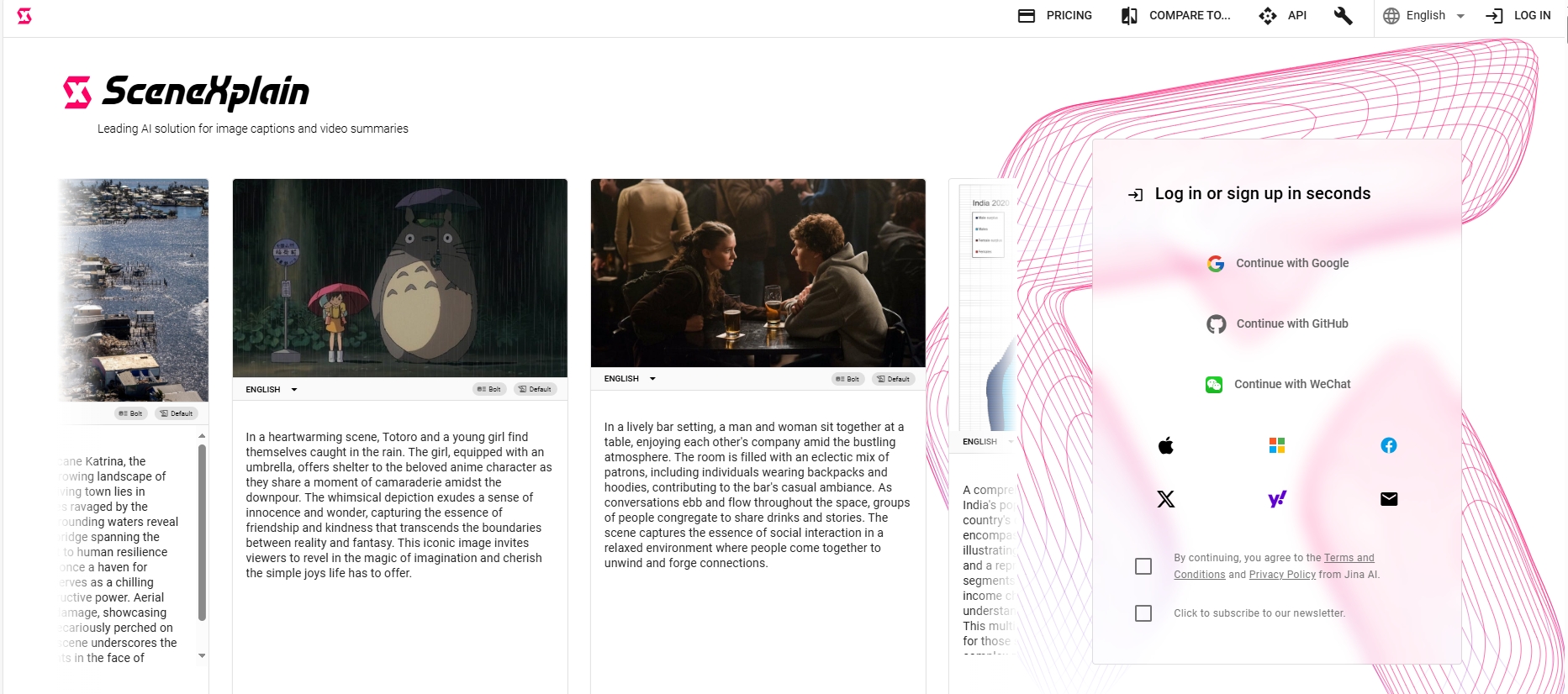This screenshot has height=694, width=1568.
Task: Continue with GitHub
Action: point(1277,323)
